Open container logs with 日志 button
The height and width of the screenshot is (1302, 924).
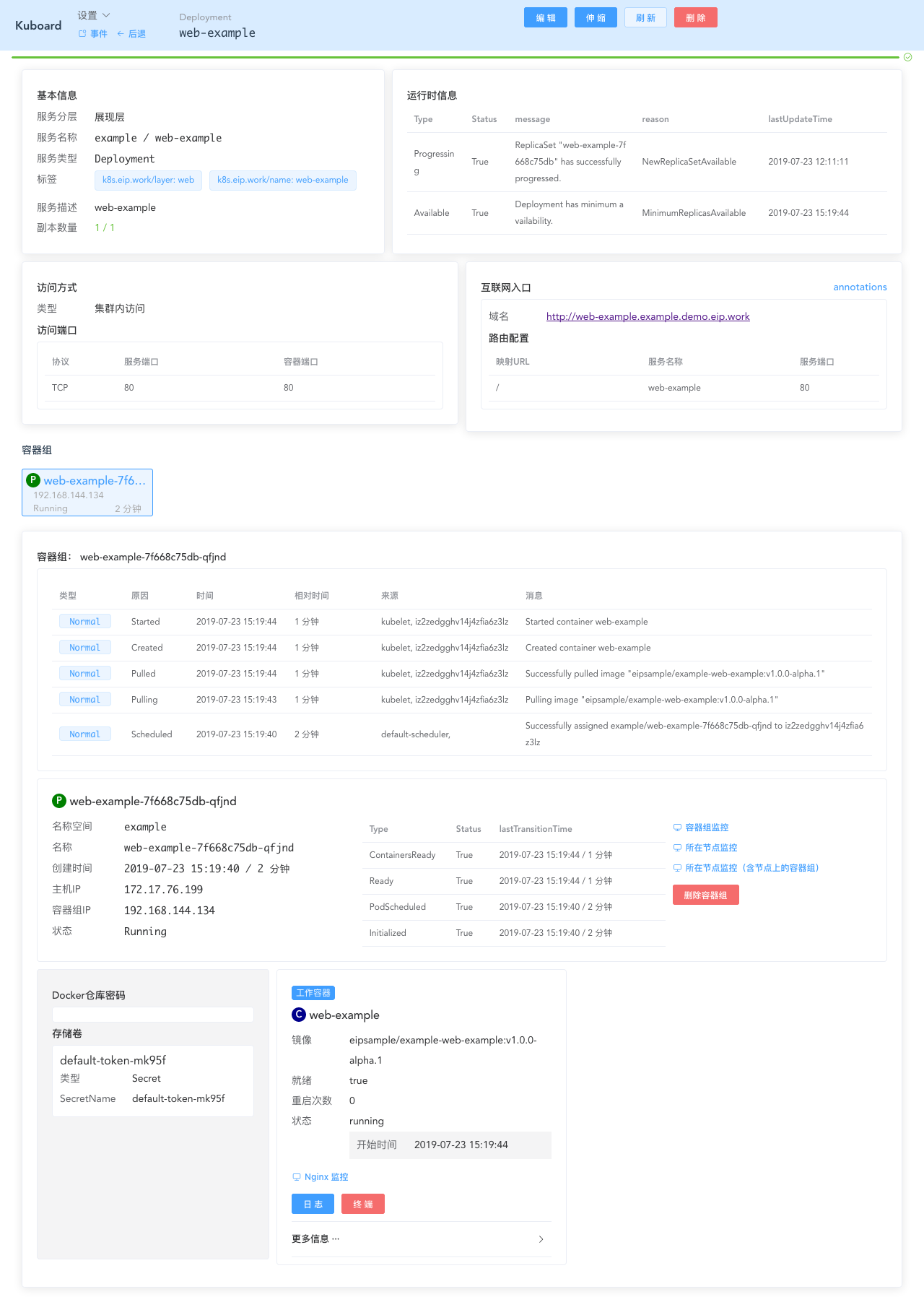[x=313, y=1204]
